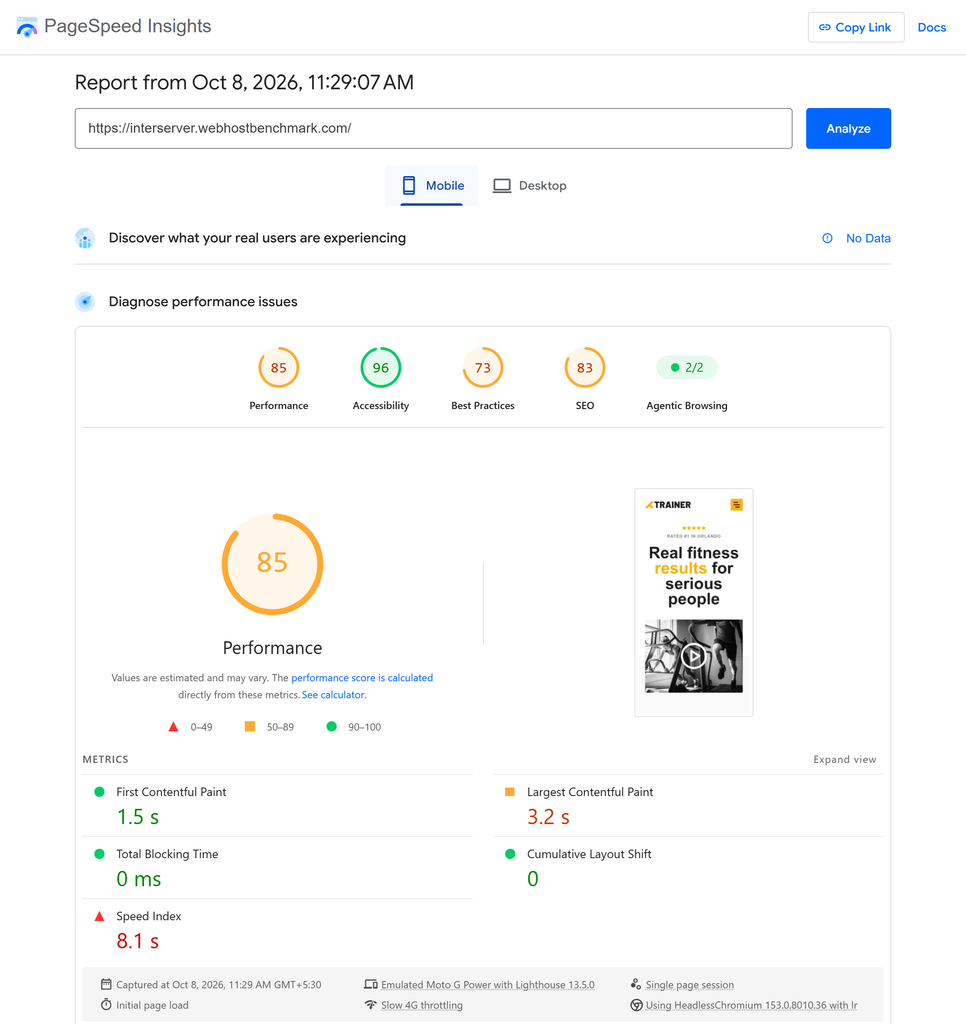Click the PageSpeed Insights logo icon

click(x=27, y=27)
